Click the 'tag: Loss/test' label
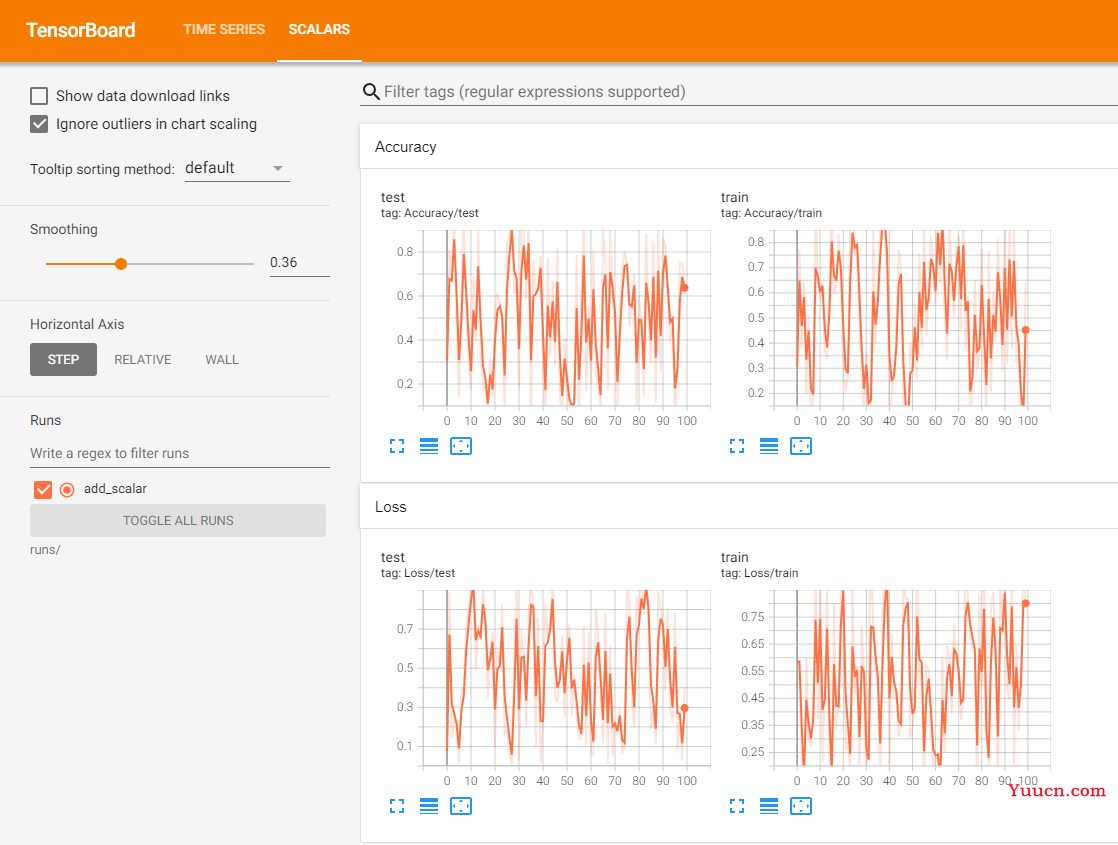Screen dimensions: 1118x845 (418, 573)
